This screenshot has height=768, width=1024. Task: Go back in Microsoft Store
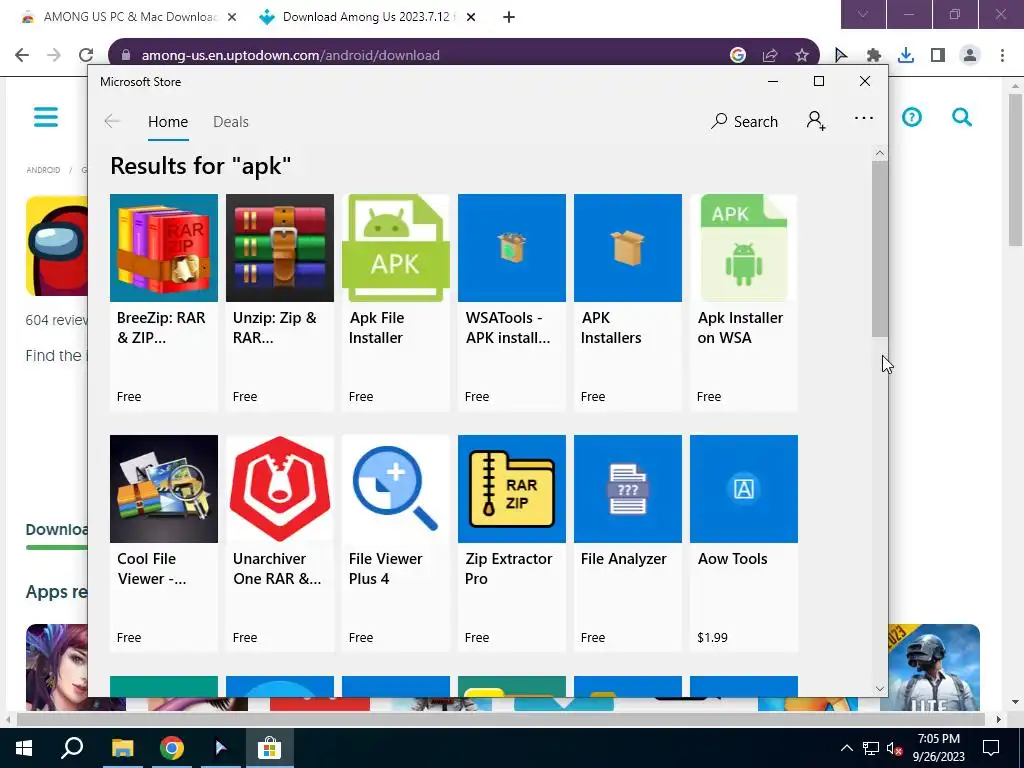[112, 121]
